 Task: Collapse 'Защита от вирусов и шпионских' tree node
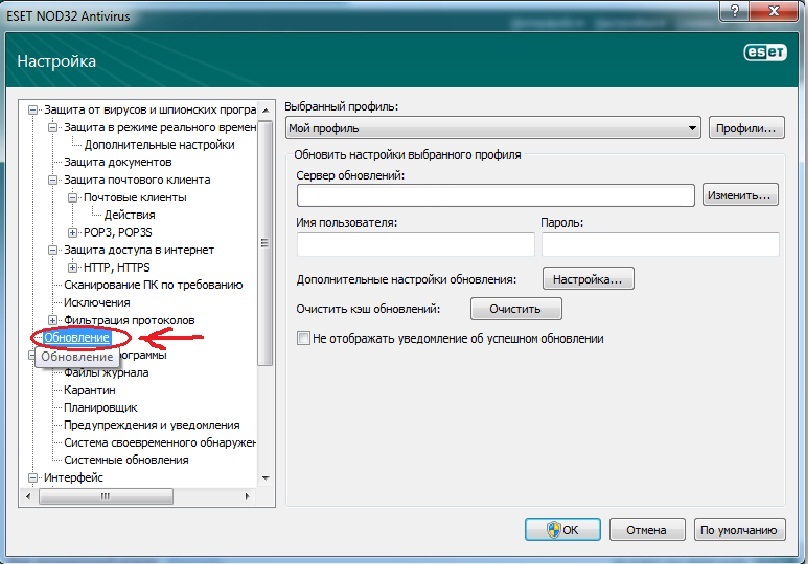[33, 110]
